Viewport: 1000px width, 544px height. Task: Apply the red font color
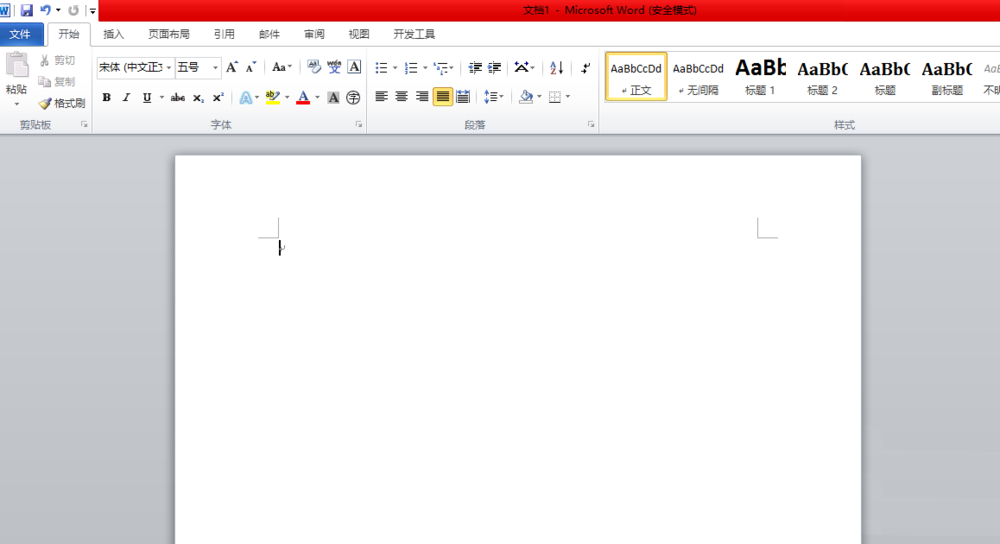point(304,98)
